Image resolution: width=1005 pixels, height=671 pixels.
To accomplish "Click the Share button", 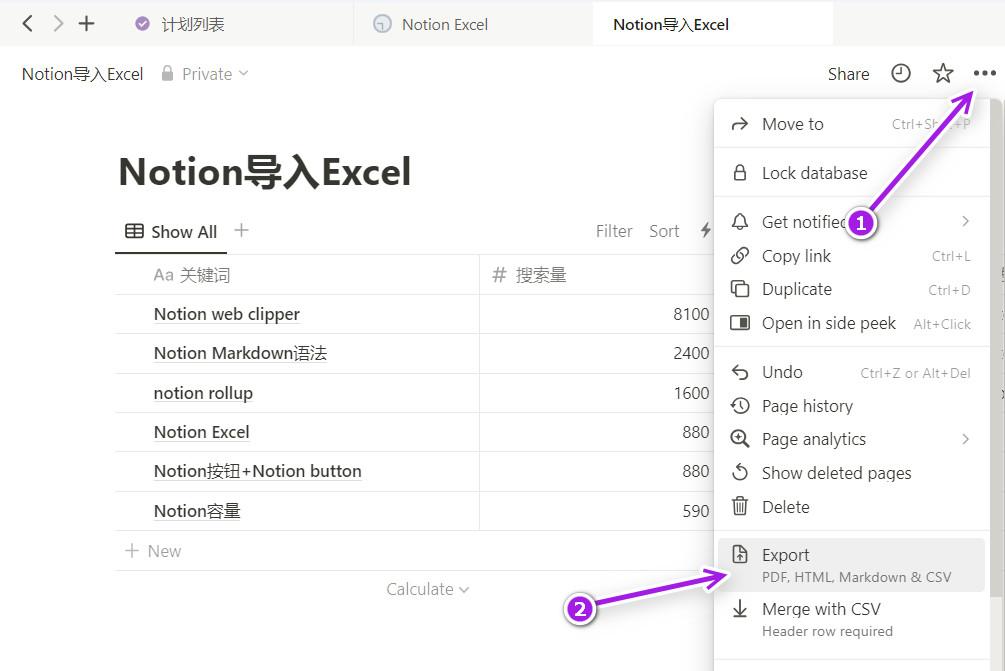I will 848,73.
